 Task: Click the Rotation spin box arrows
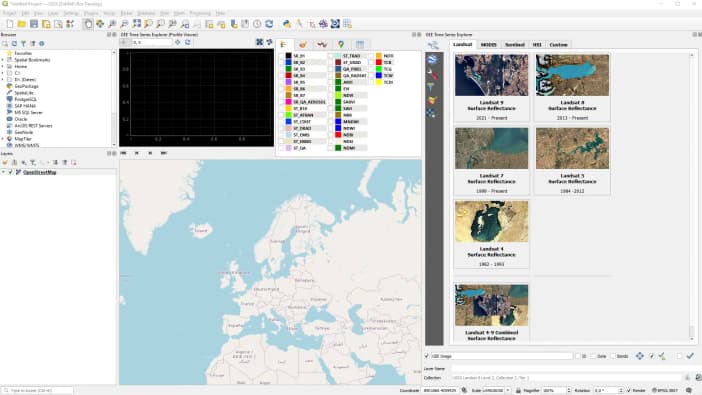pos(621,391)
